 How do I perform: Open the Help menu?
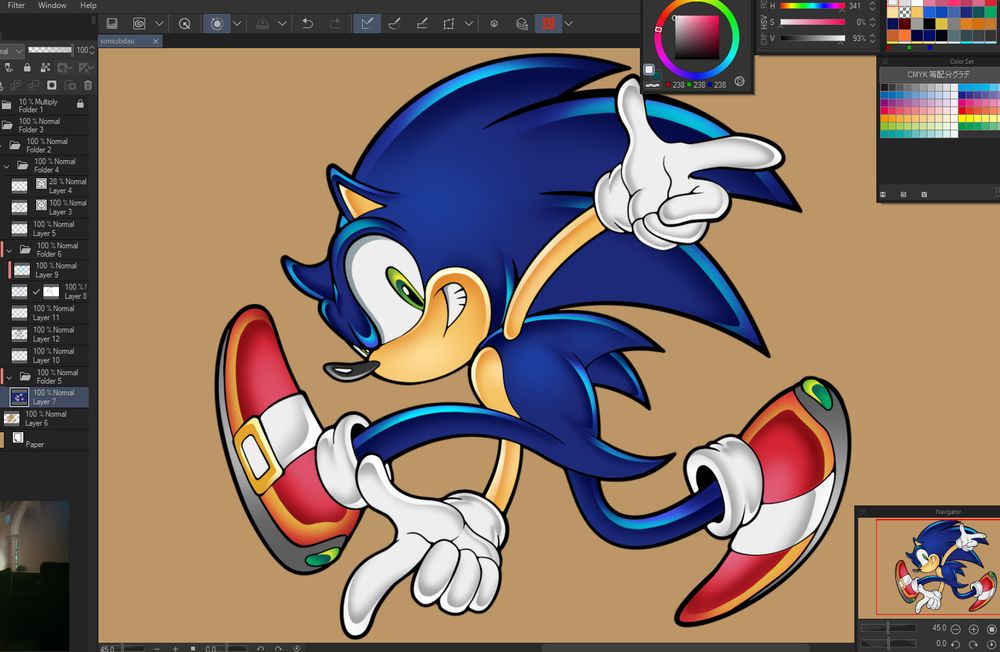click(x=88, y=5)
